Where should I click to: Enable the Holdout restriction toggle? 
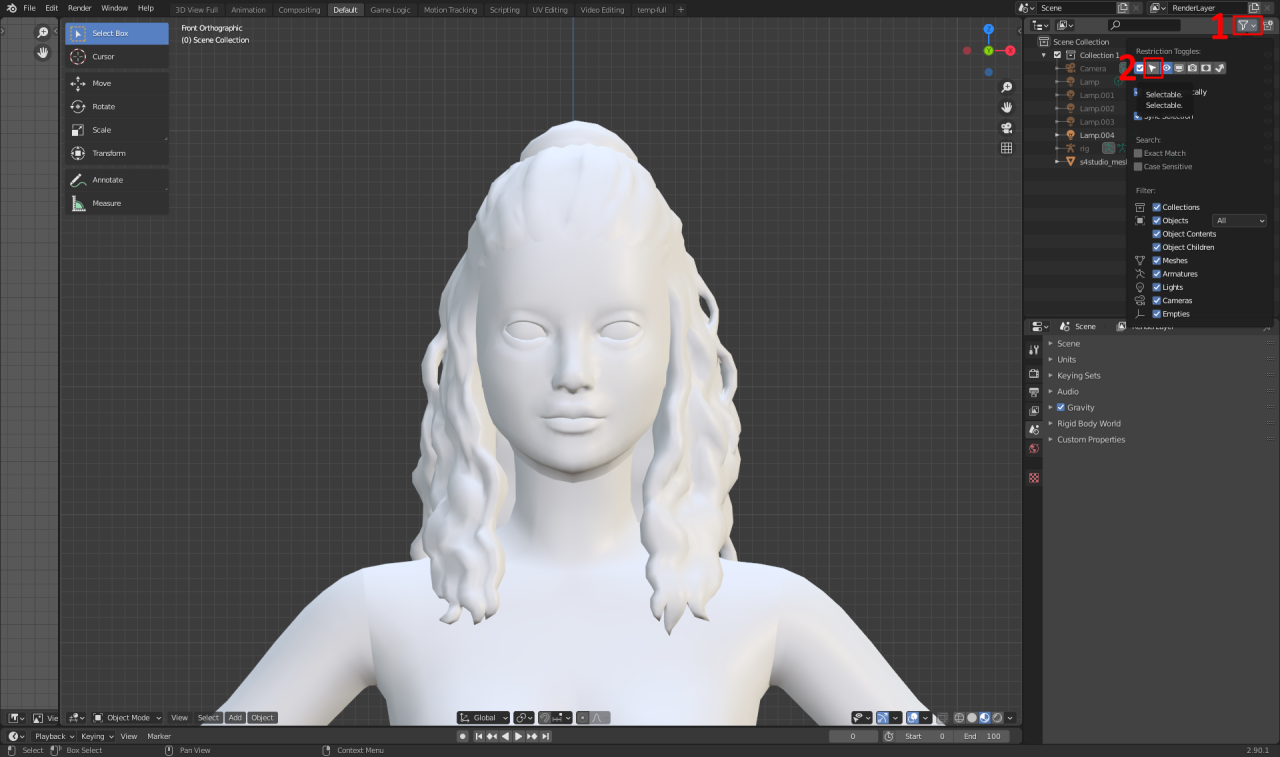(x=1206, y=68)
